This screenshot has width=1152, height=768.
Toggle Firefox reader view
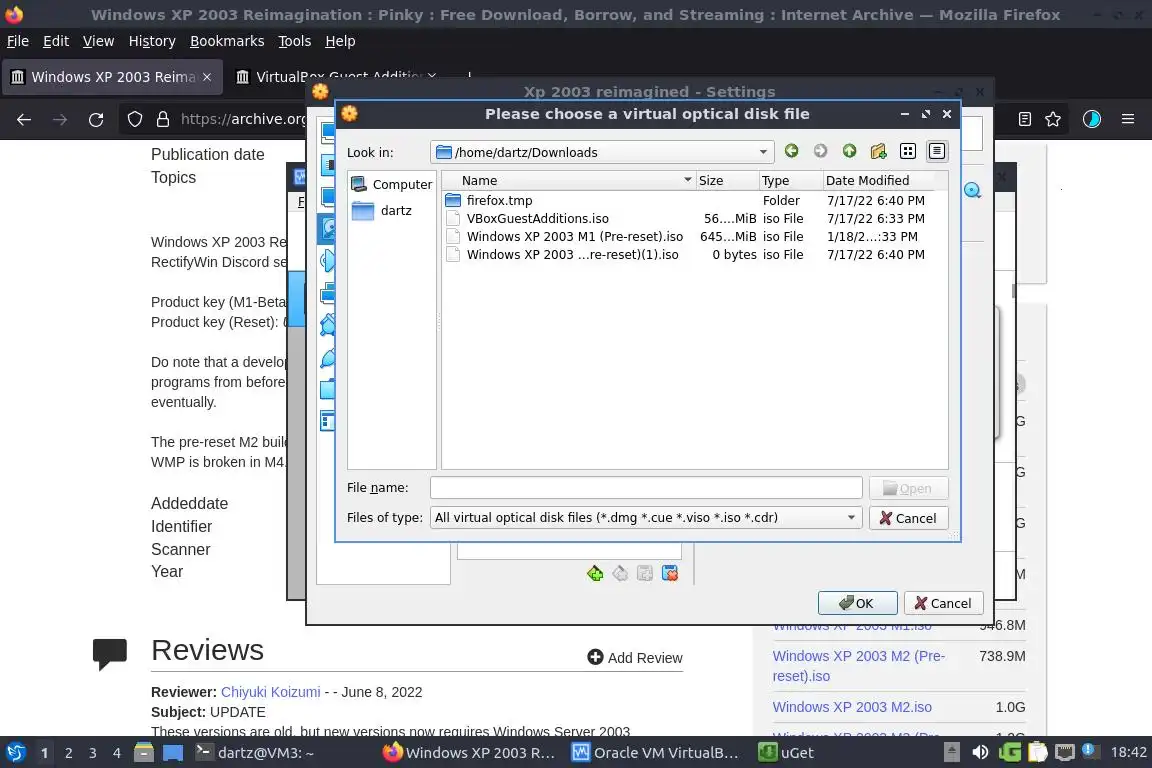[x=1025, y=119]
